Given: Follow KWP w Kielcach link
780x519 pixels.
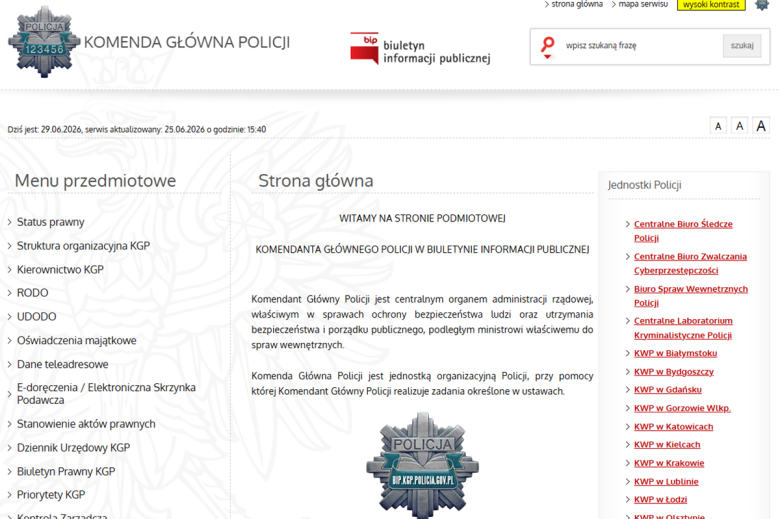Looking at the screenshot, I should point(667,444).
